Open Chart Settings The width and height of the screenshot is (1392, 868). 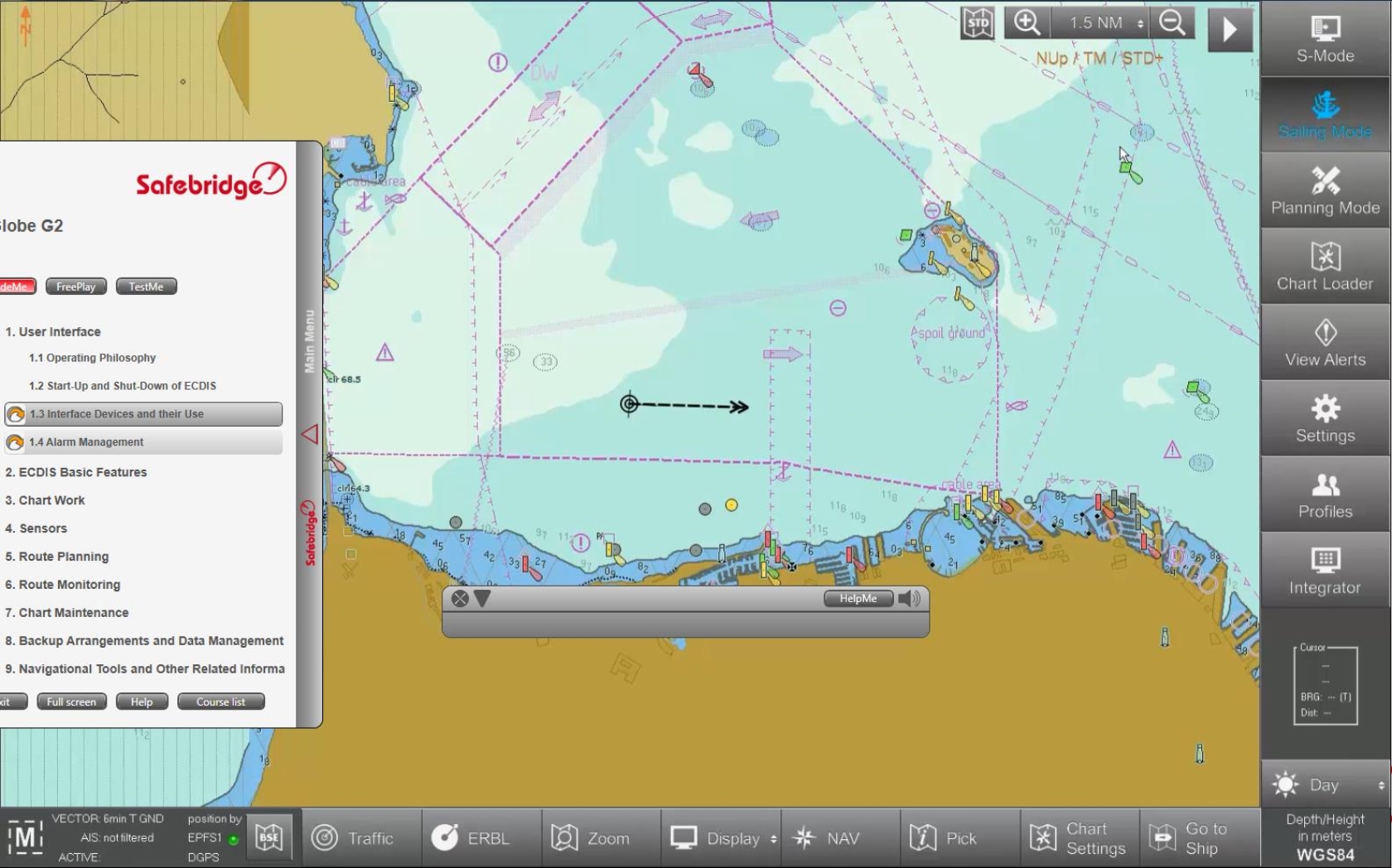click(1076, 837)
